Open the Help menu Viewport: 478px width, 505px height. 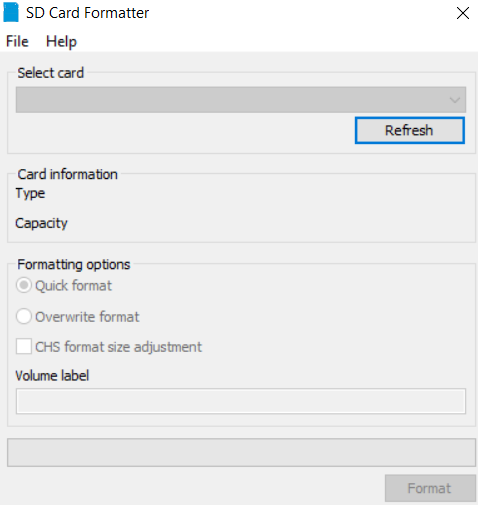click(61, 42)
